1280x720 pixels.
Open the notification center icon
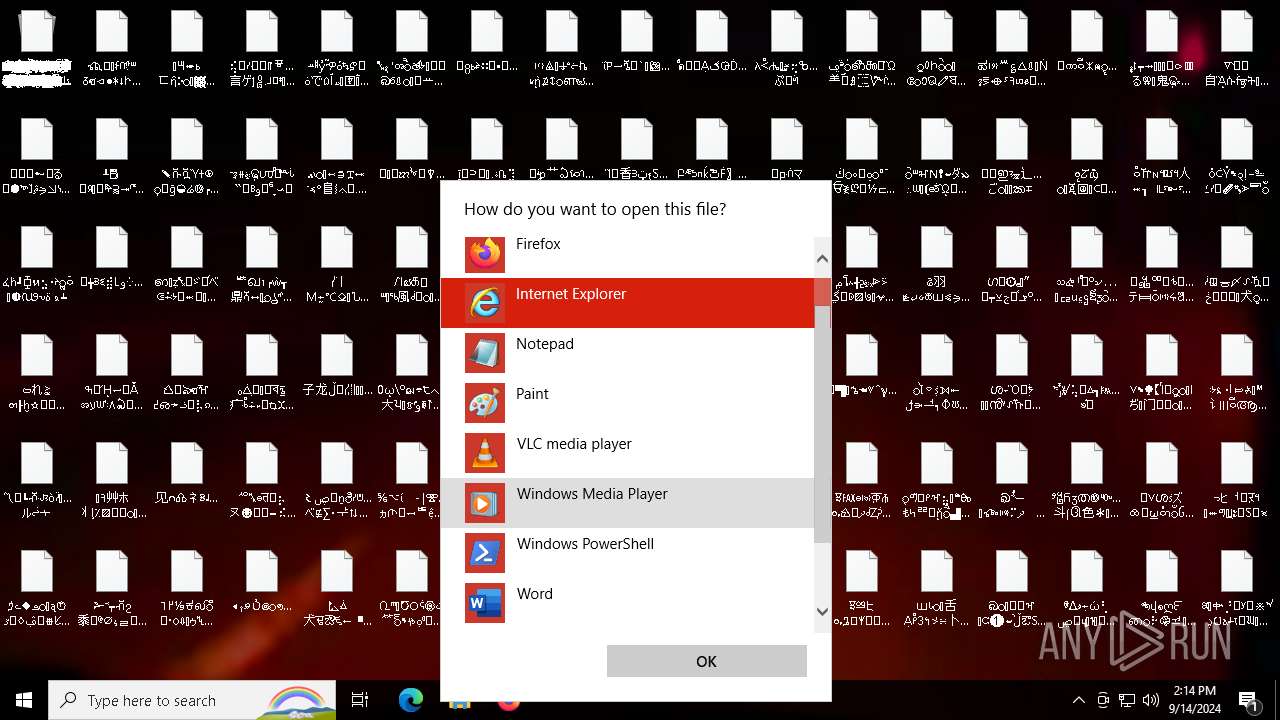pyautogui.click(x=1249, y=700)
